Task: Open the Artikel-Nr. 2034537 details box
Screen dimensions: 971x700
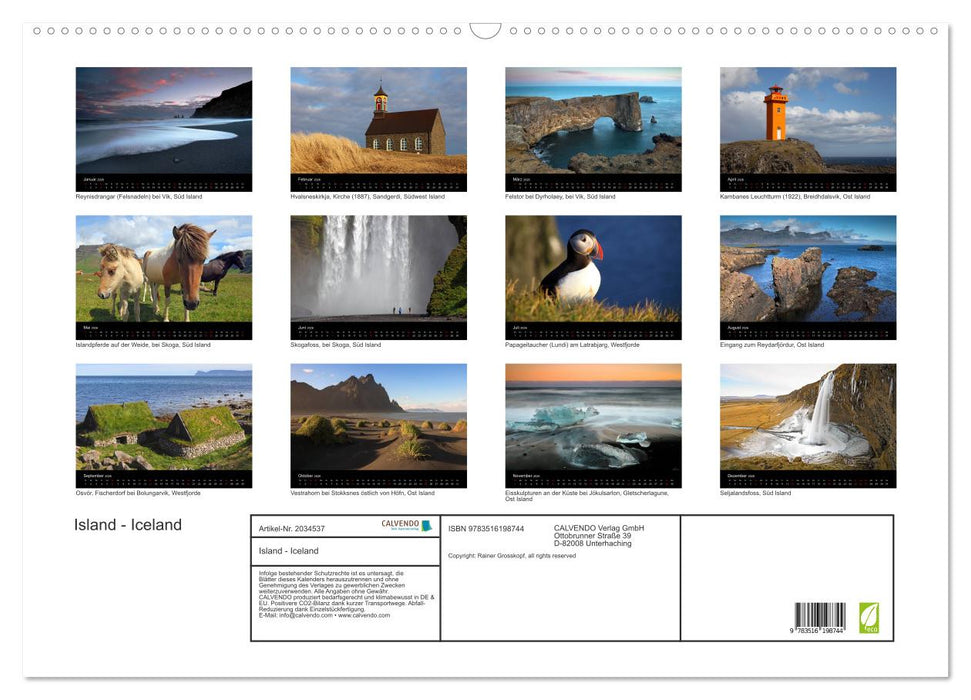Action: [x=292, y=525]
